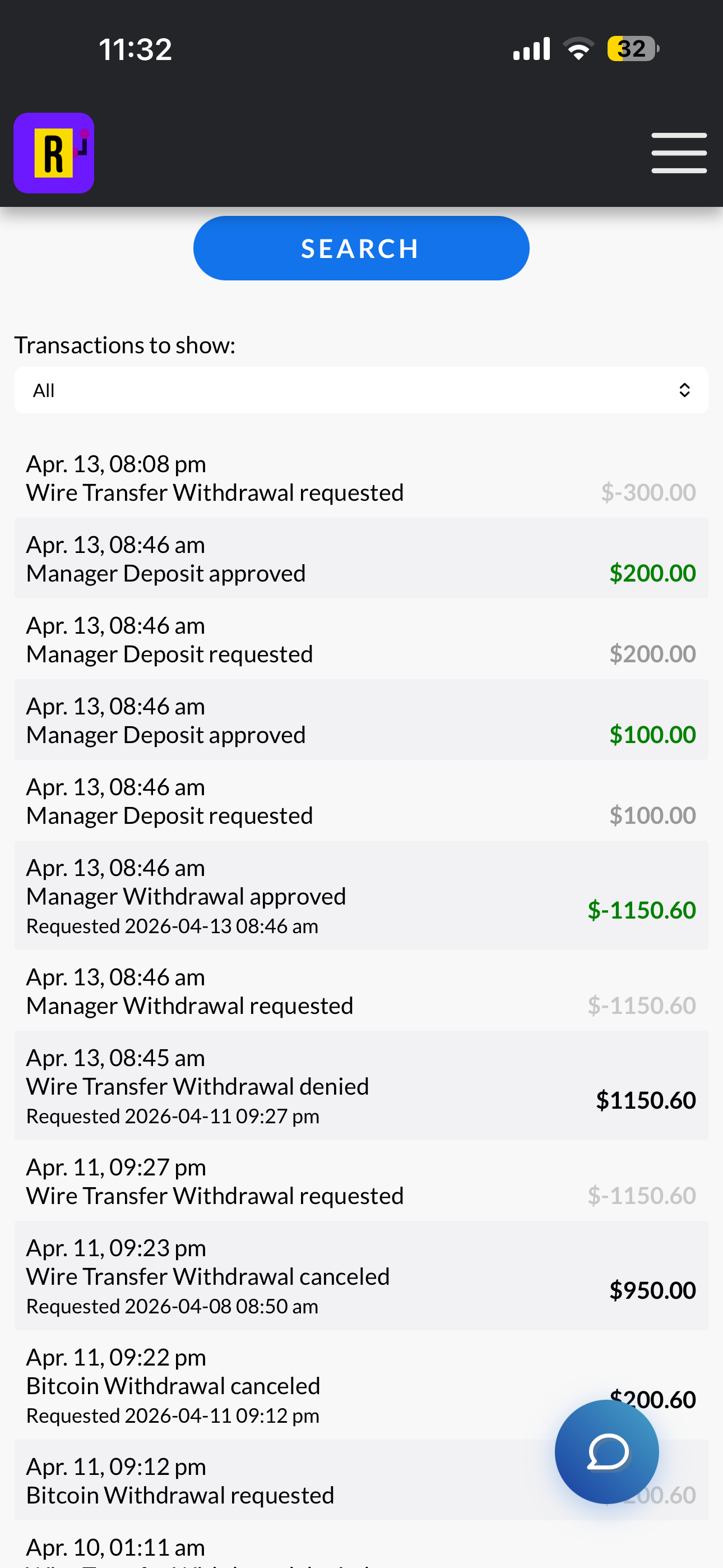Select the Manager Deposit approved $200.00 row
The height and width of the screenshot is (1568, 723).
(361, 558)
